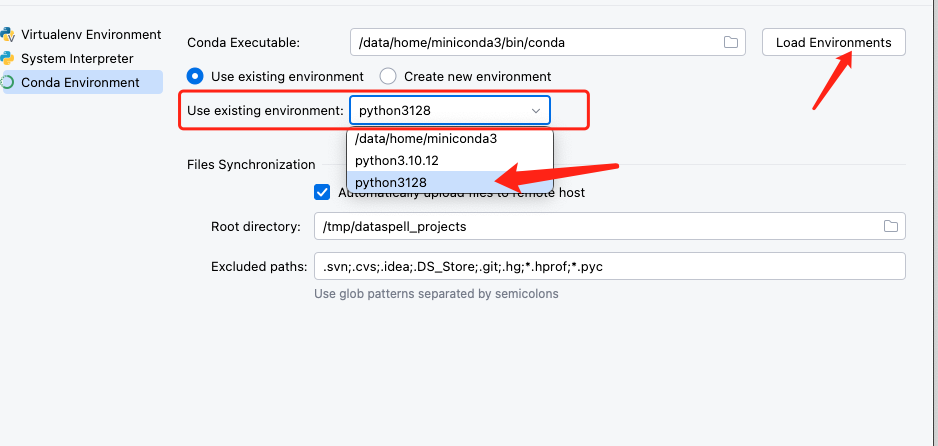This screenshot has height=446, width=938.
Task: Click the Virtualenv Environment Python icon
Action: coord(8,35)
